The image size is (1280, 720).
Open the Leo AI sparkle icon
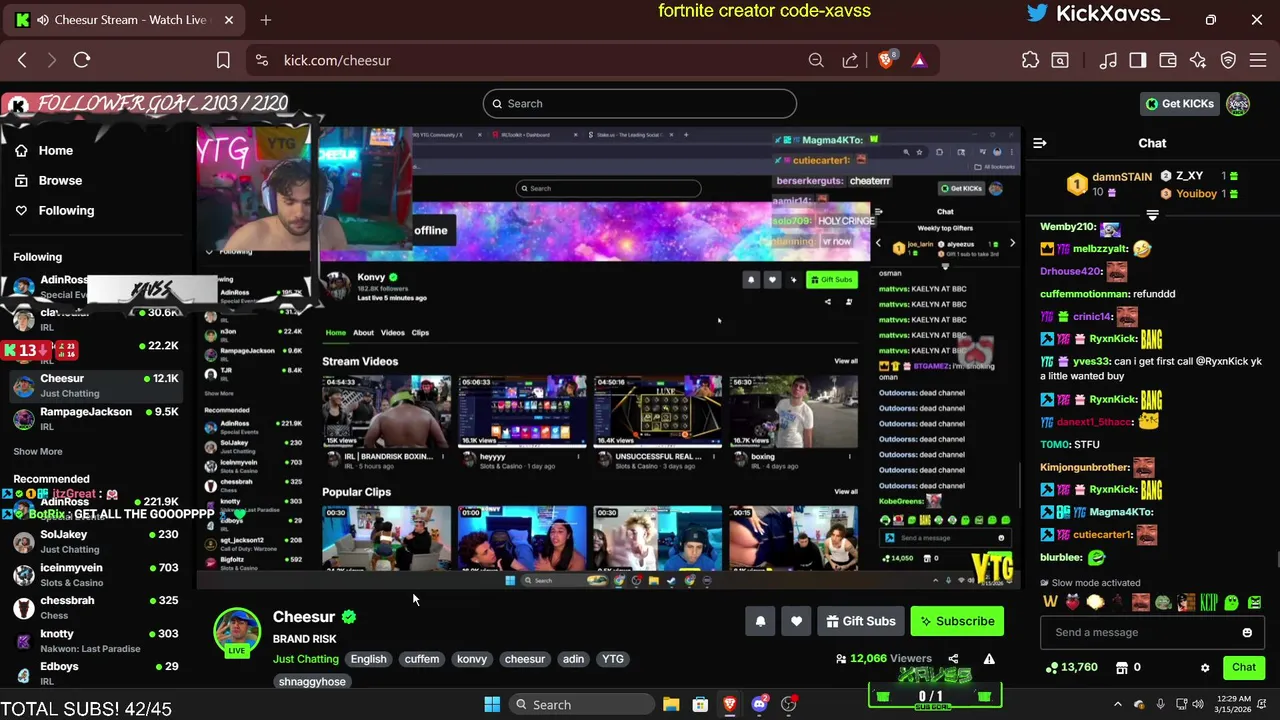[1197, 60]
